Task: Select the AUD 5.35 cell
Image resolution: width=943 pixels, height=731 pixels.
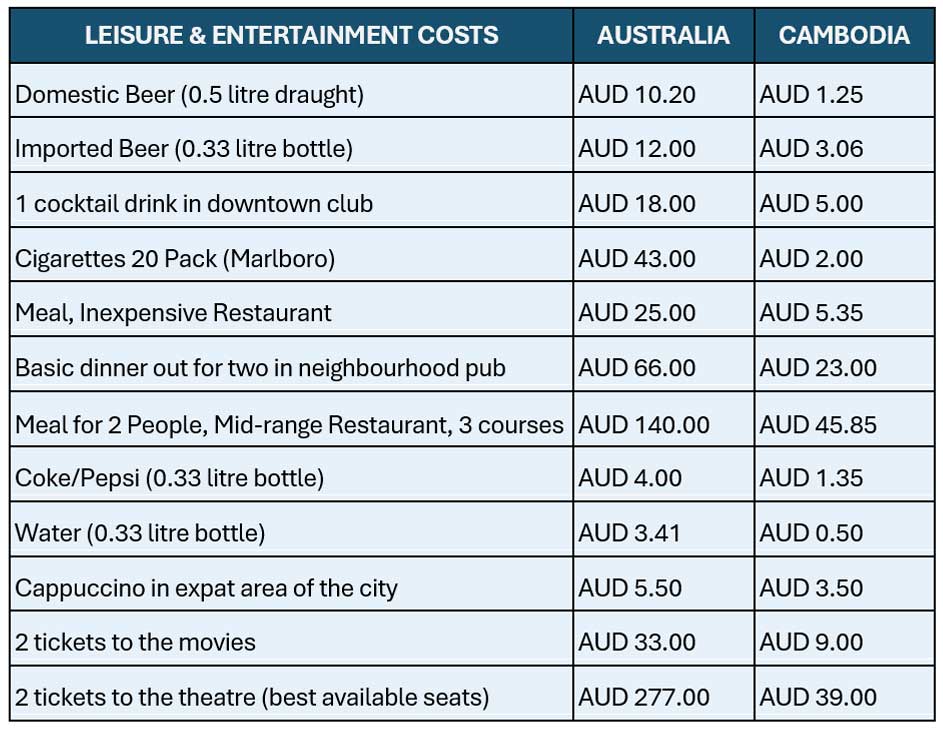Action: pyautogui.click(x=811, y=313)
